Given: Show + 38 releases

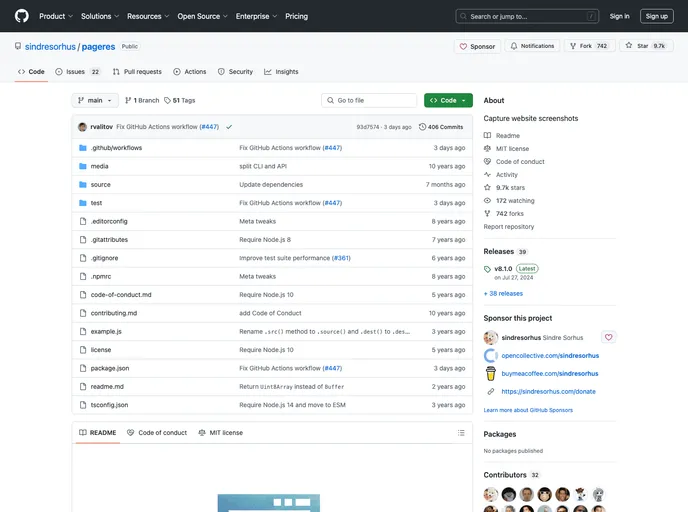Looking at the screenshot, I should [x=503, y=294].
